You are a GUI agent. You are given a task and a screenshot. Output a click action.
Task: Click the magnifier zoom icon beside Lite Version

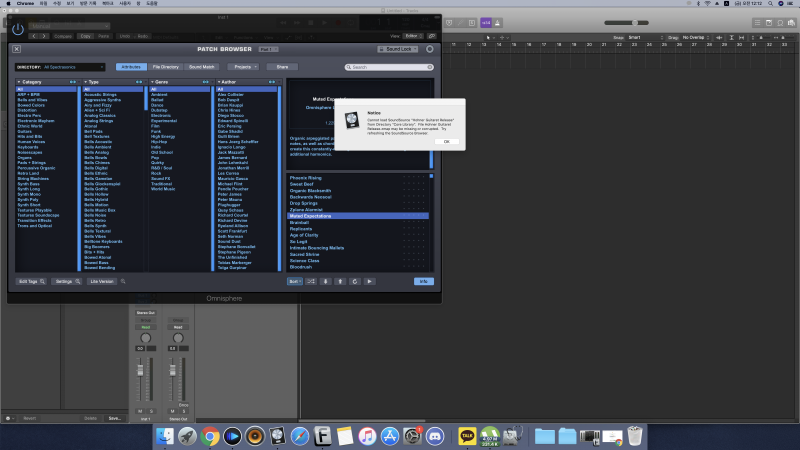pos(123,282)
